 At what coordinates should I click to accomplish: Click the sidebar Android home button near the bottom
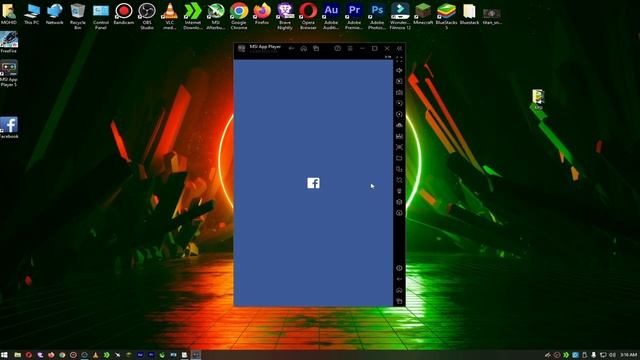[x=399, y=290]
